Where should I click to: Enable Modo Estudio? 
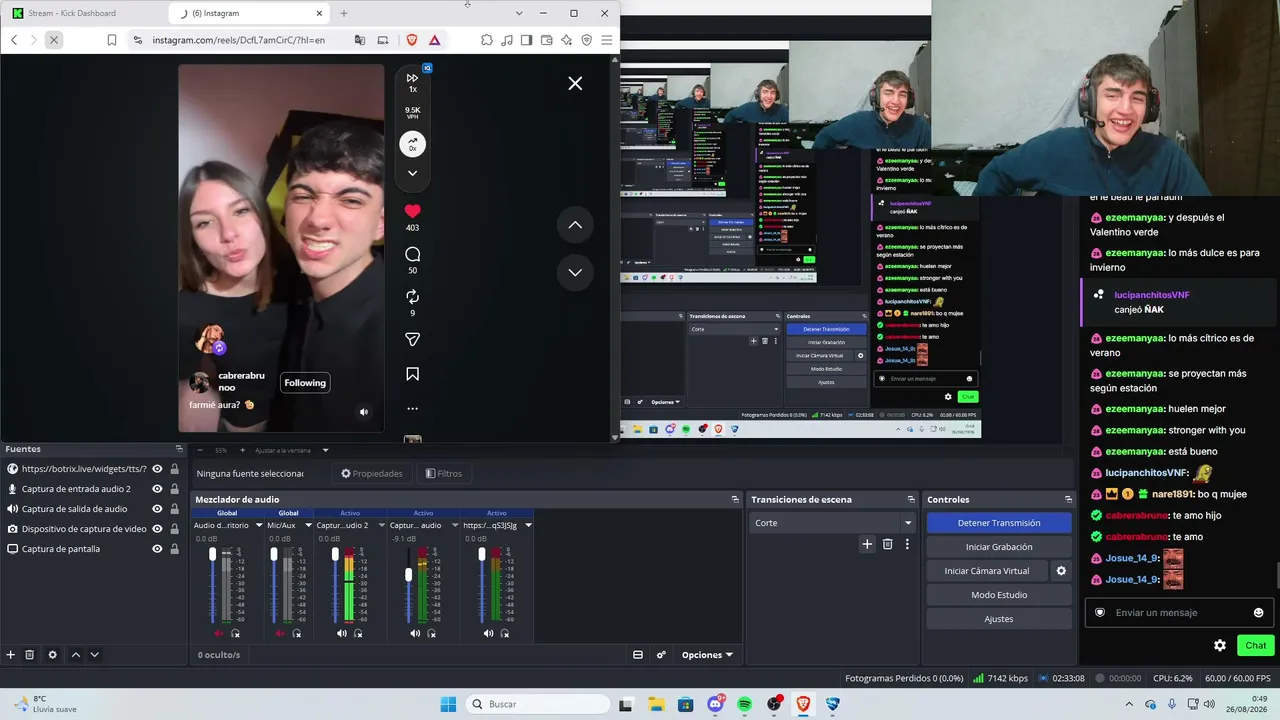click(x=999, y=595)
